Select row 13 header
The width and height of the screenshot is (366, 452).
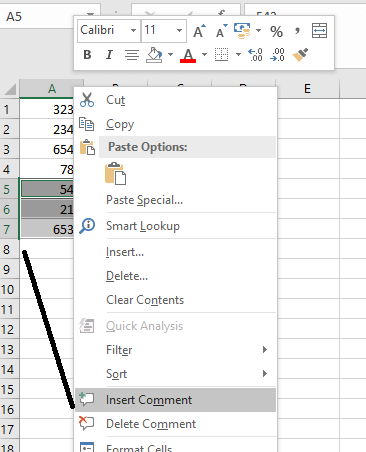9,349
